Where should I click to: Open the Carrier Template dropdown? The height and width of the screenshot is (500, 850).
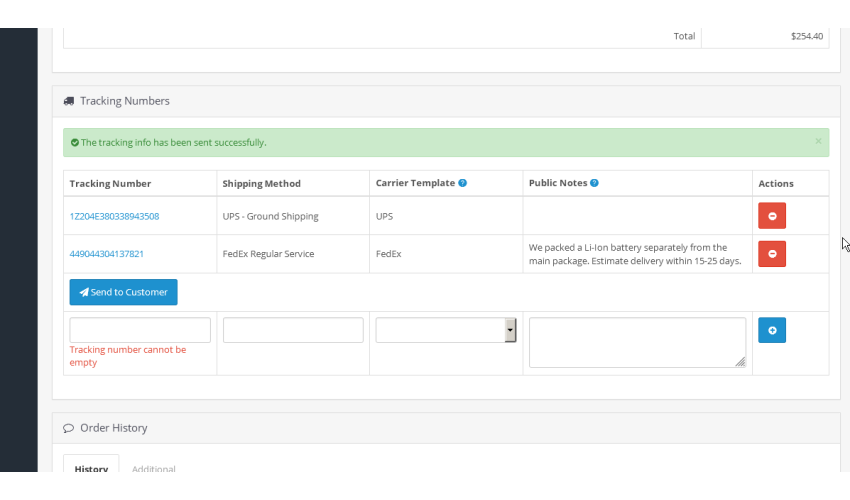click(x=446, y=330)
